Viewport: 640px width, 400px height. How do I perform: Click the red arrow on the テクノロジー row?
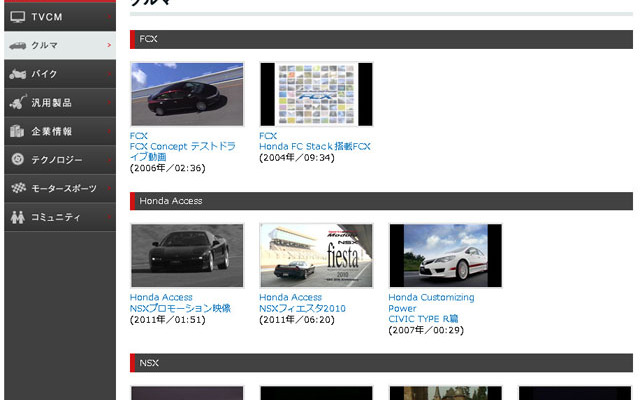click(x=109, y=159)
